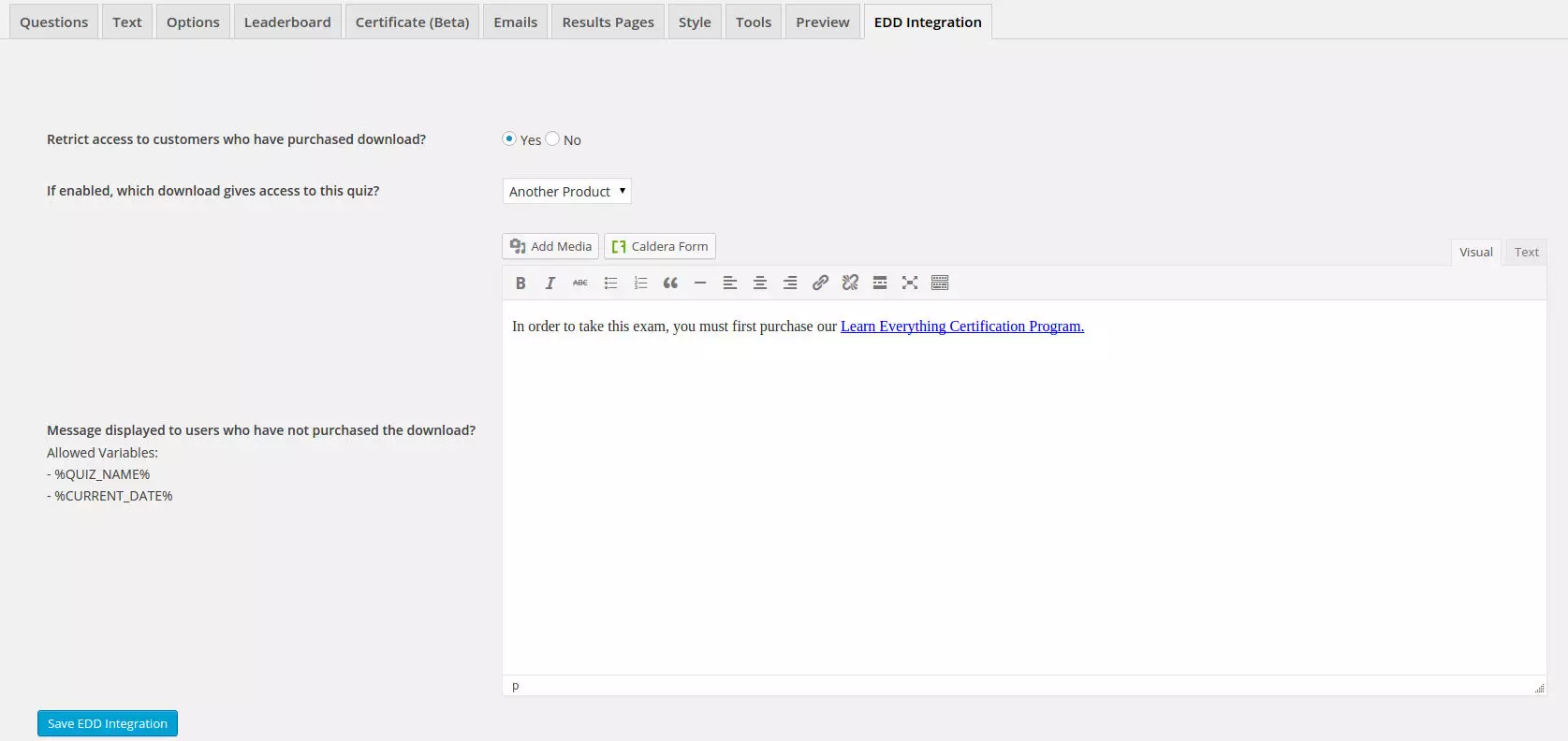The width and height of the screenshot is (1568, 741).
Task: Click the %CURRENT_DATE% variable text
Action: click(113, 496)
